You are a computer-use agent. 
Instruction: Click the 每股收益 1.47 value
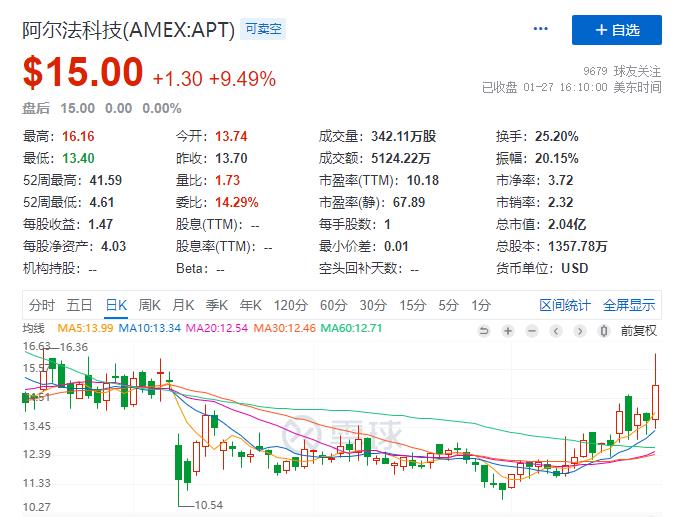pos(101,224)
